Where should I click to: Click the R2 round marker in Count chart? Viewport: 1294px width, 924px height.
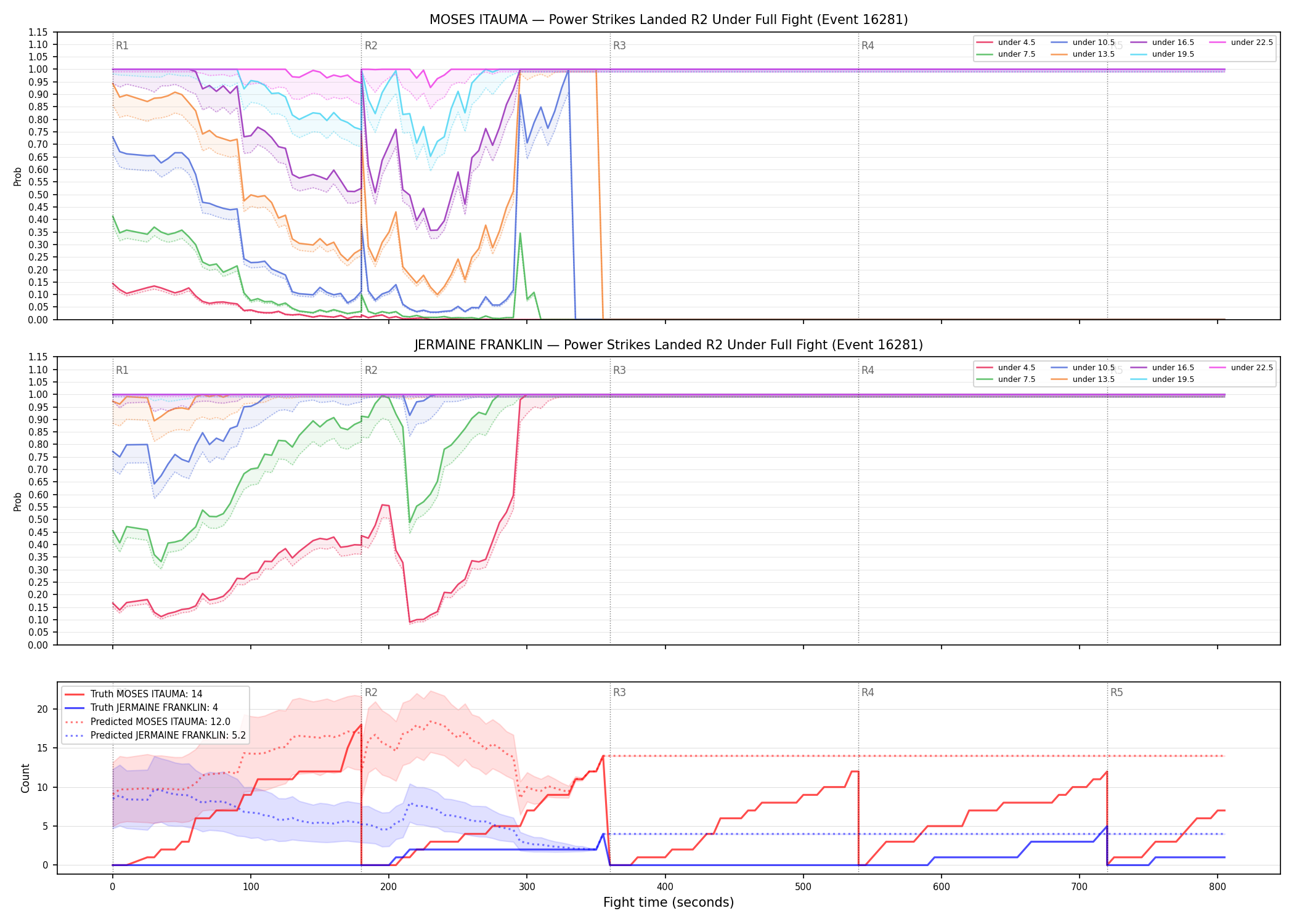[x=371, y=692]
